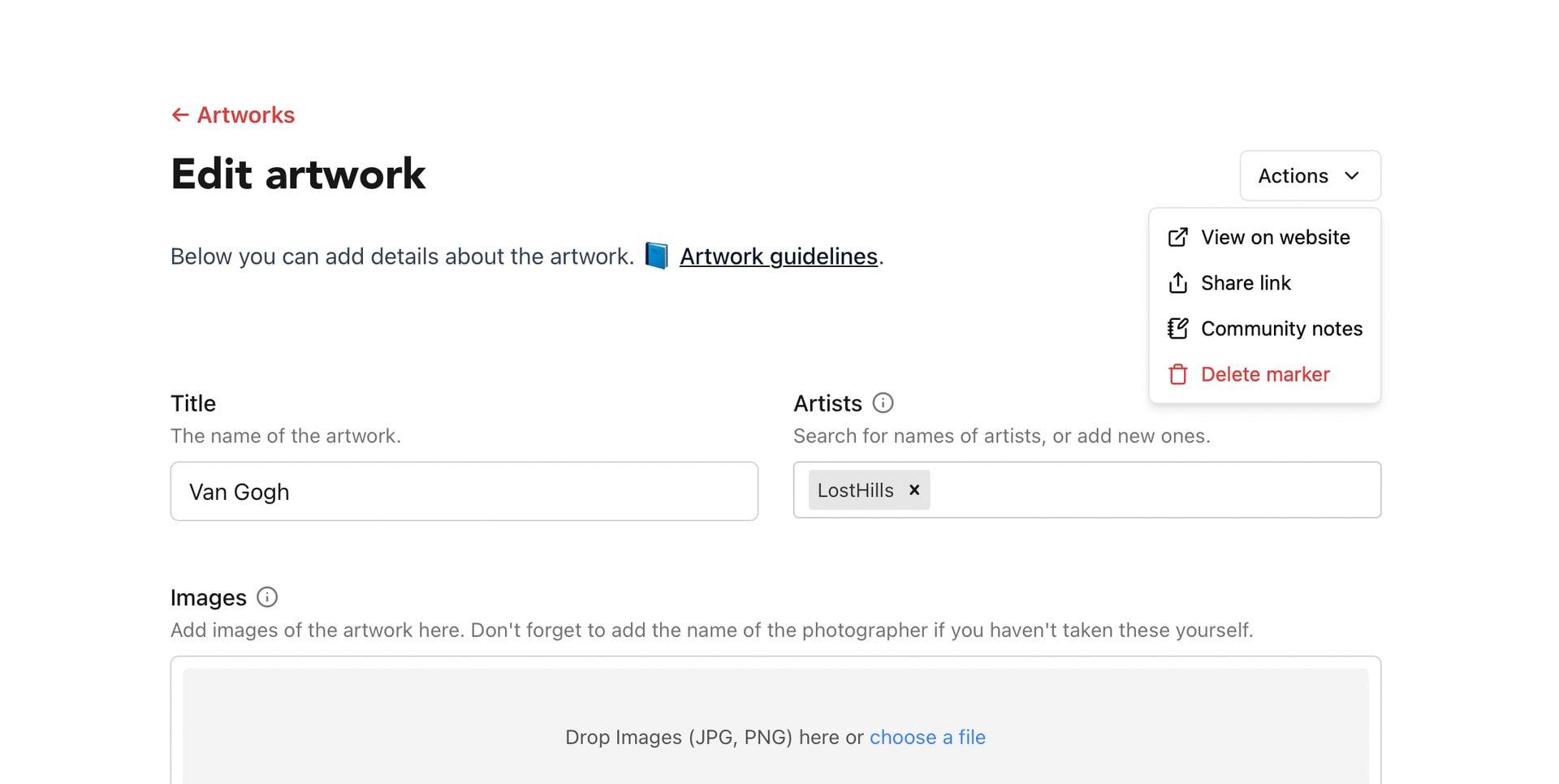
Task: Click the choose a file link
Action: (x=927, y=737)
